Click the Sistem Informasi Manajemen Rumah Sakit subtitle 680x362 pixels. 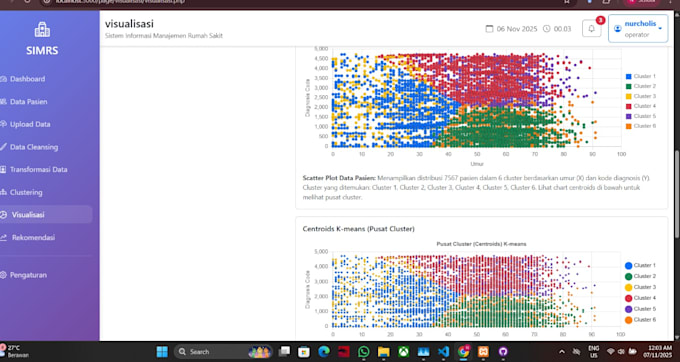pos(164,36)
